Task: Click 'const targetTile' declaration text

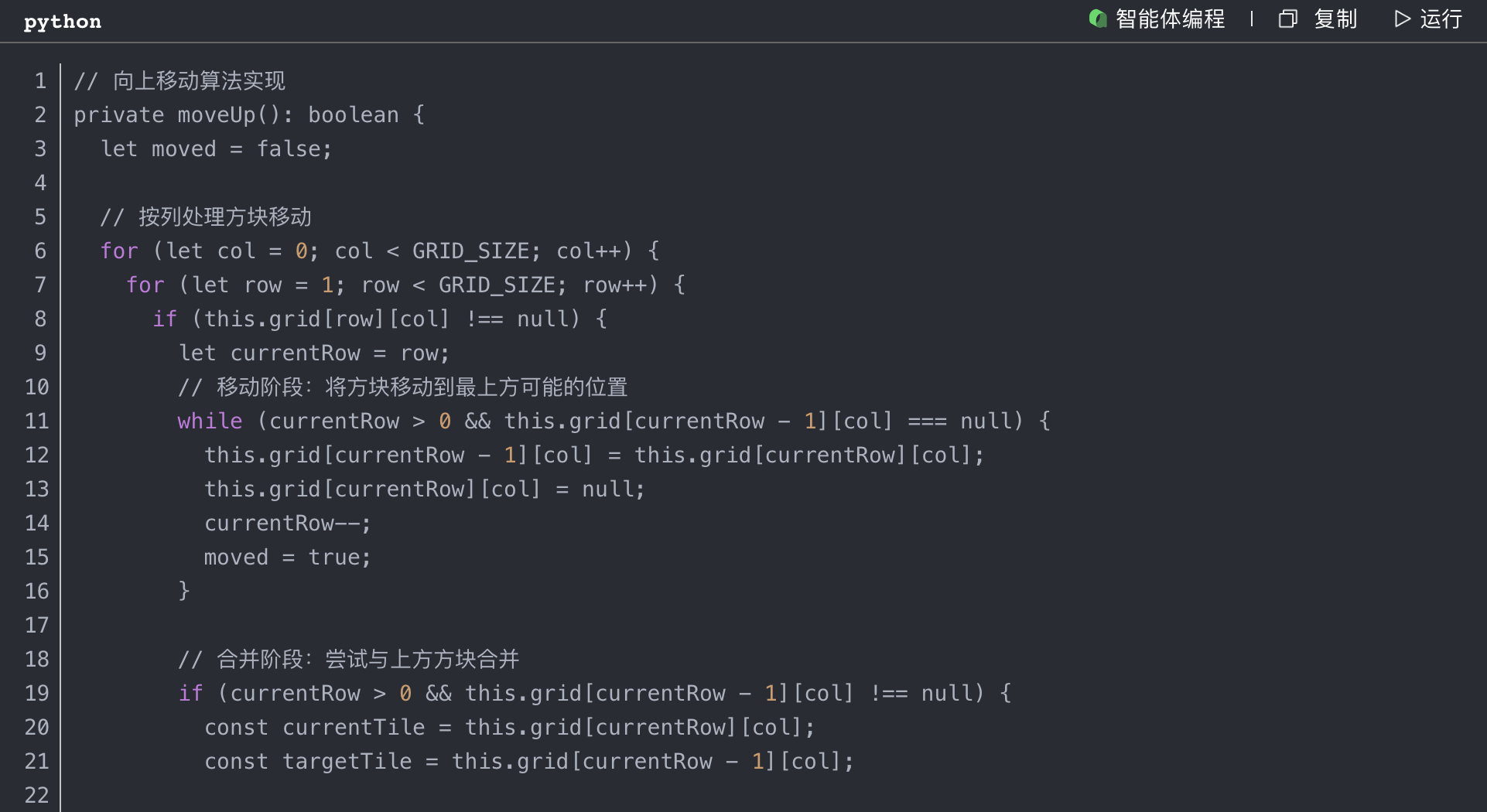Action: coord(308,761)
